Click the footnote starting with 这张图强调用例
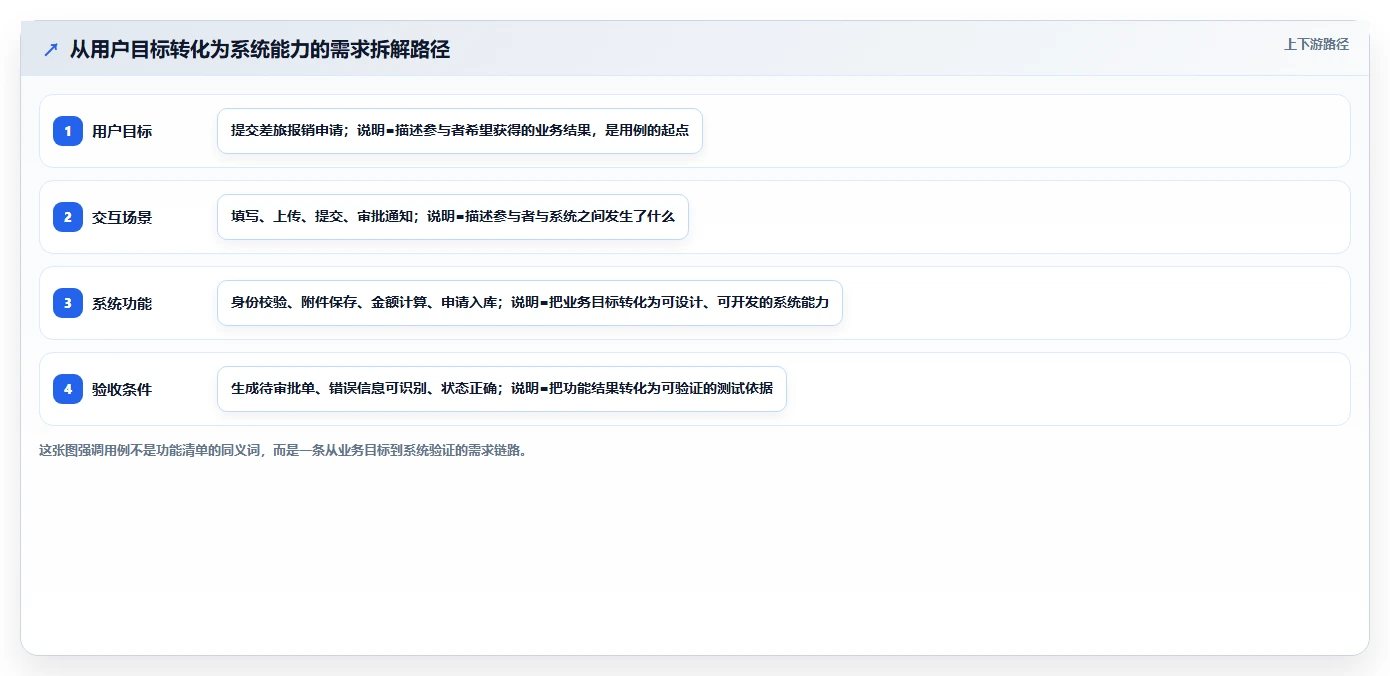This screenshot has height=676, width=1390. pos(283,450)
